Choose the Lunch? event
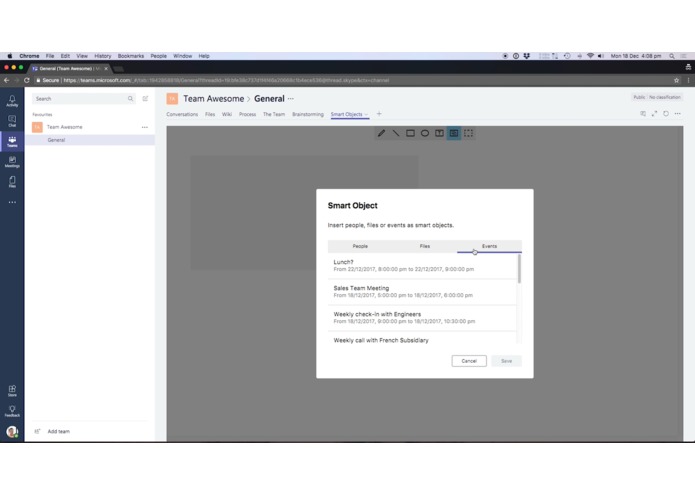This screenshot has width=695, height=494. pos(422,265)
